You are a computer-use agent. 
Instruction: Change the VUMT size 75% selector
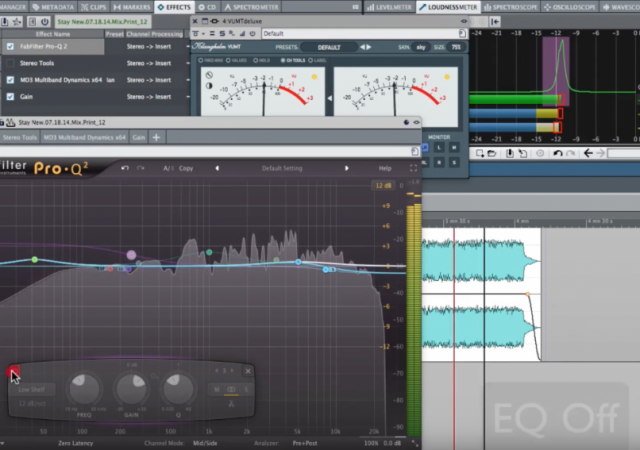point(456,47)
